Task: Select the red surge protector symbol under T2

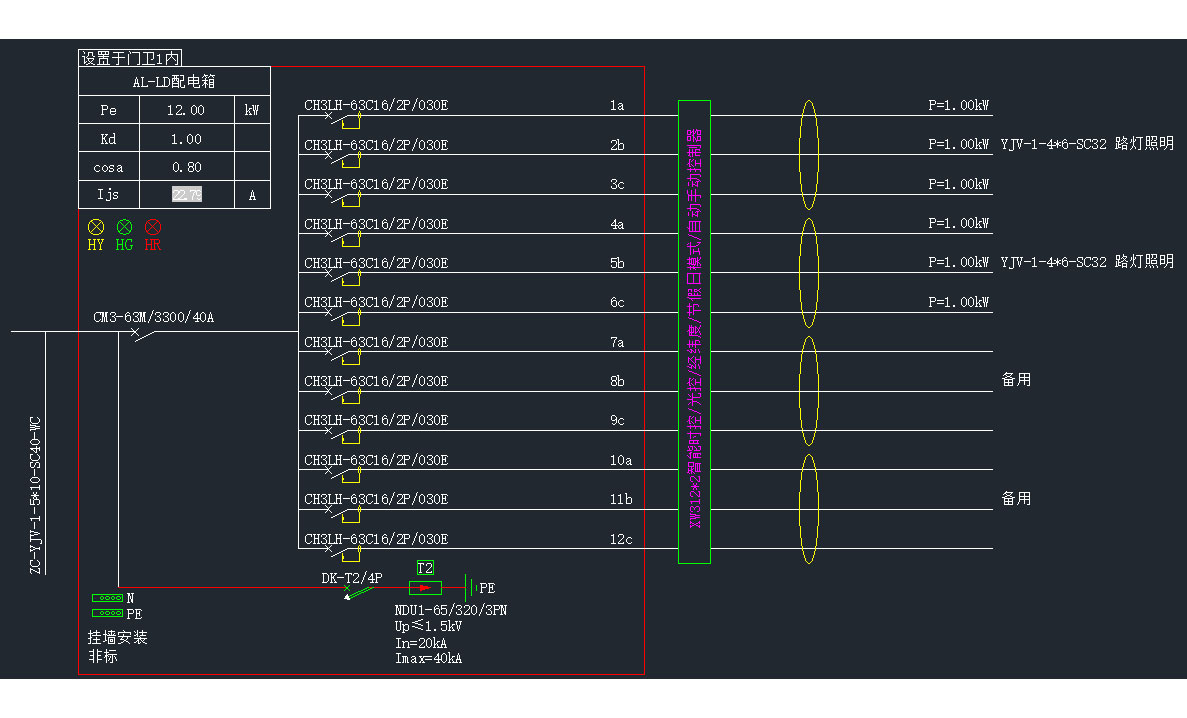Action: [x=425, y=587]
